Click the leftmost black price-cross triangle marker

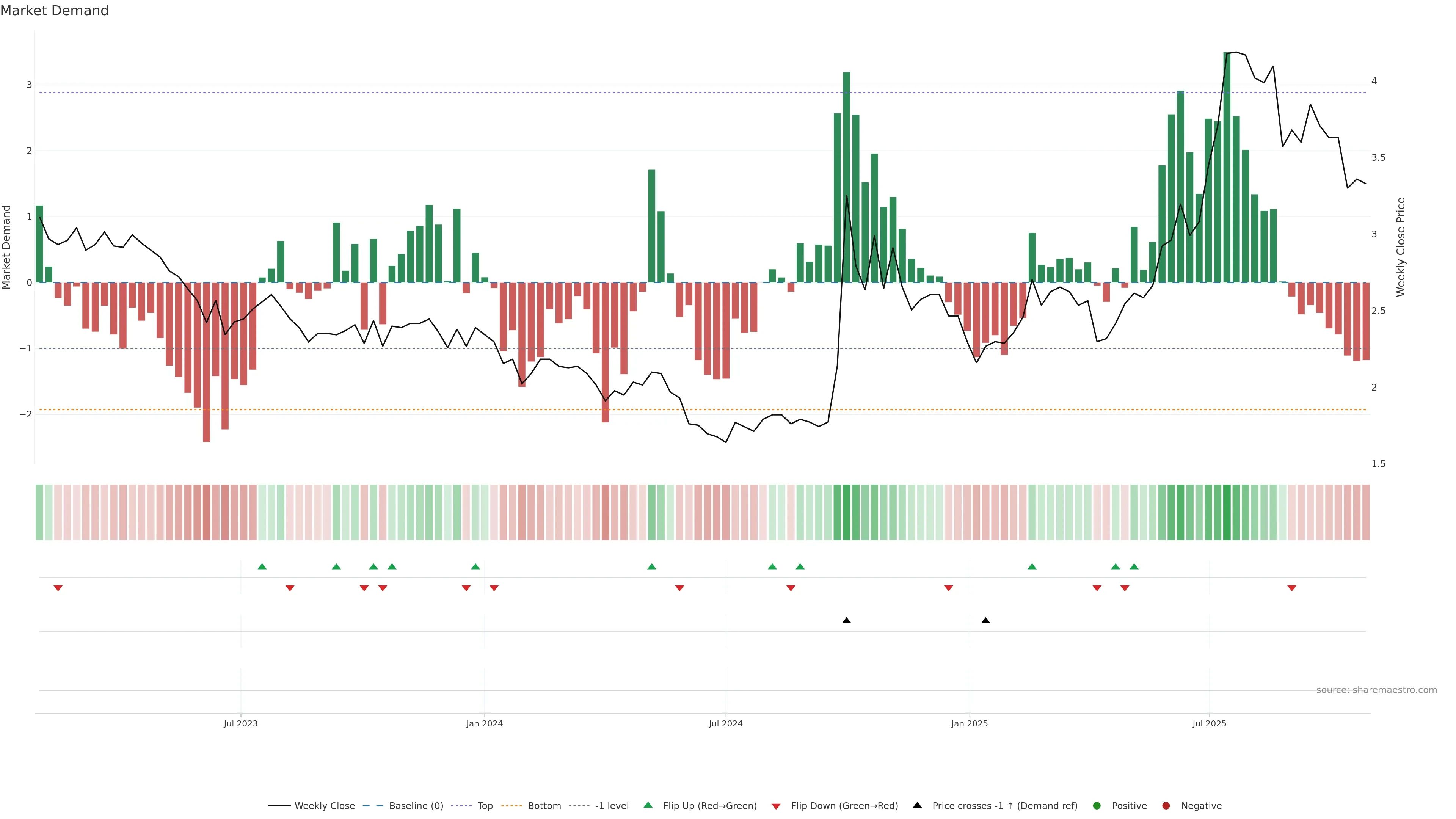[846, 621]
